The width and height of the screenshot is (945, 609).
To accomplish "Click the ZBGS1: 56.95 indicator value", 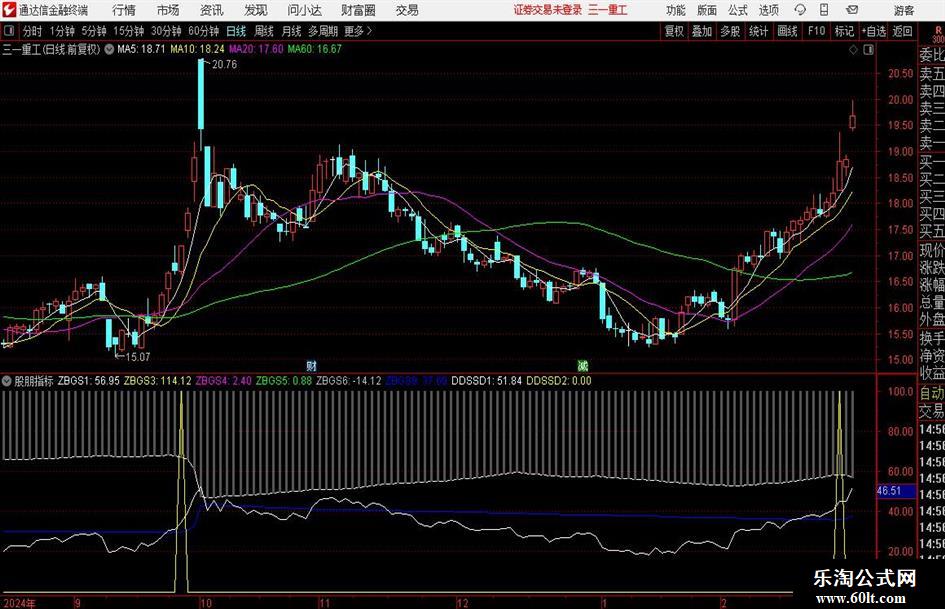I will click(x=88, y=380).
